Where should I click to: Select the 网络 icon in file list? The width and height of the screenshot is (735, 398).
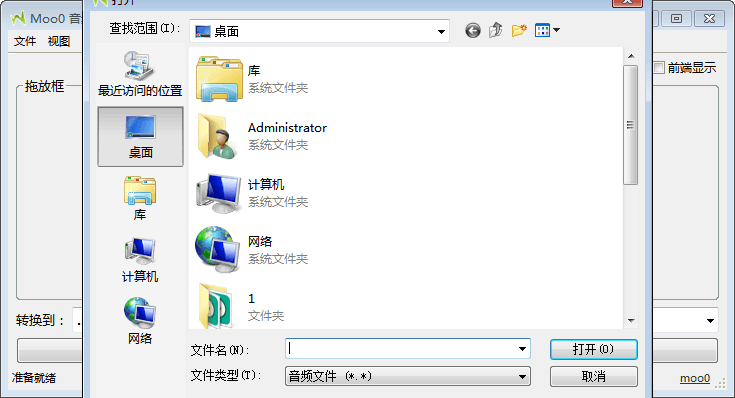click(x=218, y=250)
